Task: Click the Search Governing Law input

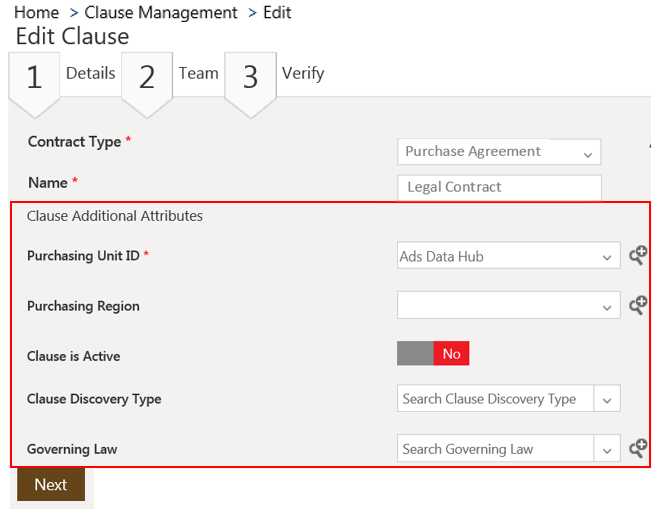Action: (495, 449)
